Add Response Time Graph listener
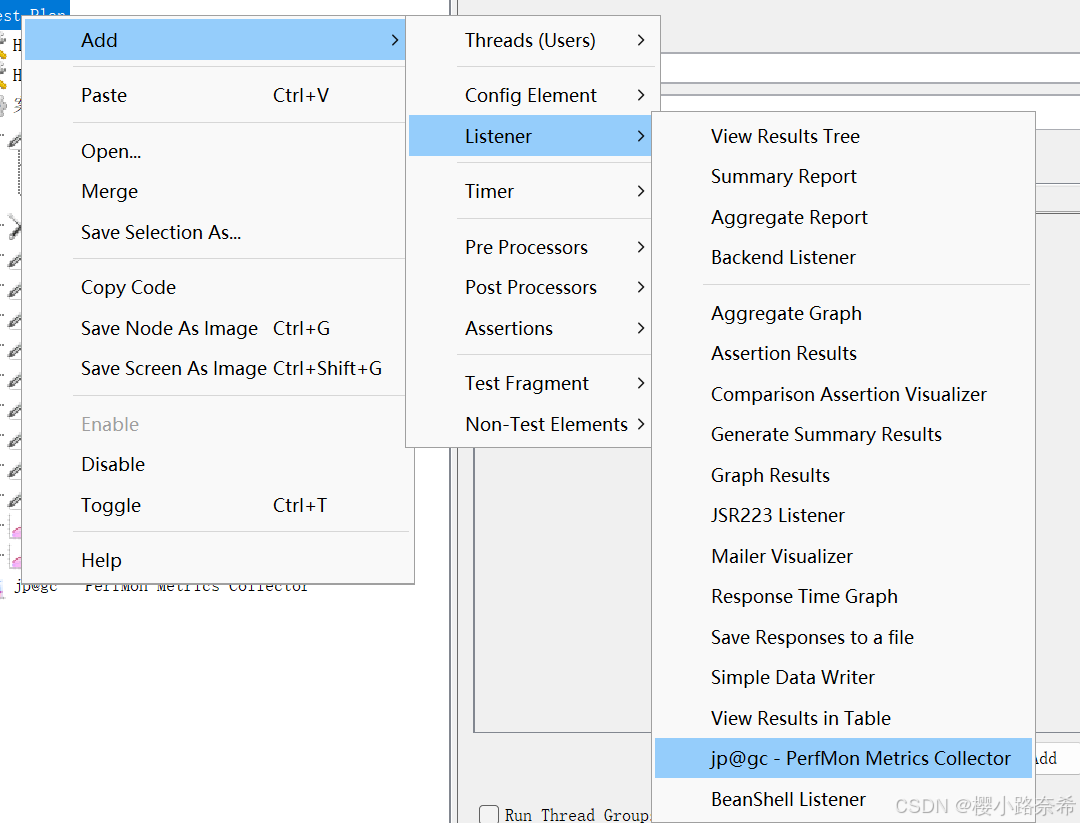Screen dimensions: 1080x823 843,596
